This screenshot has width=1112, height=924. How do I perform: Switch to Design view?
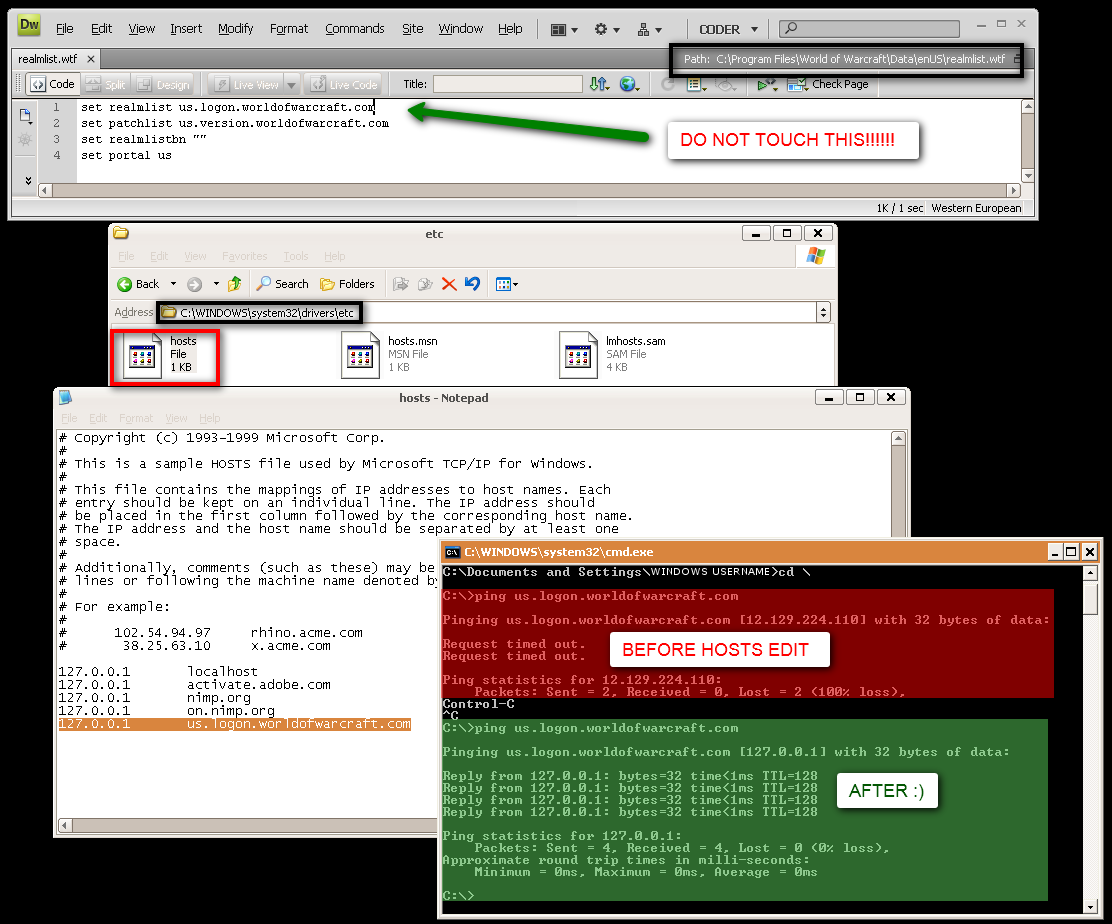pos(163,85)
